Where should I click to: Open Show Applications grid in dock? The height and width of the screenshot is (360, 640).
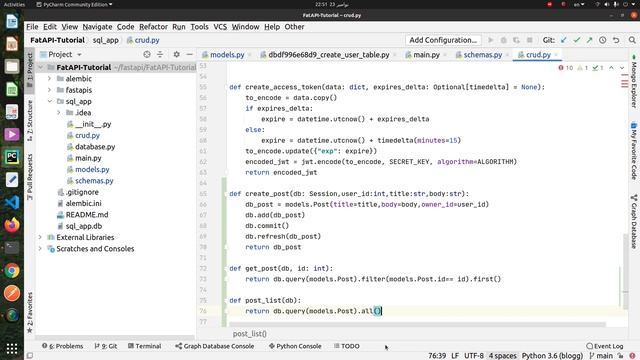tap(12, 348)
